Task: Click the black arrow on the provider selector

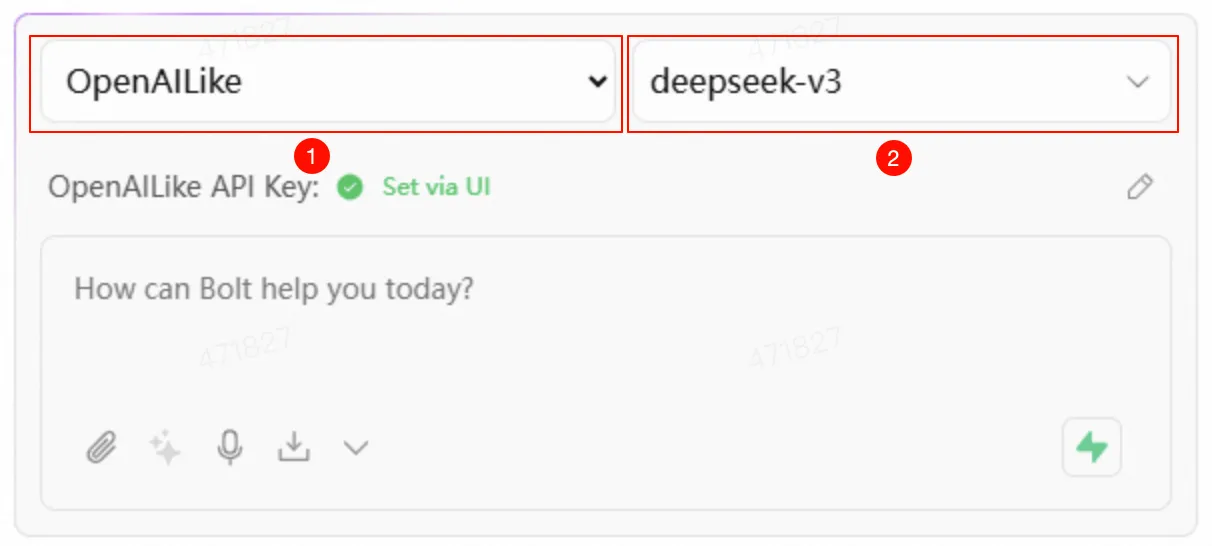Action: pyautogui.click(x=597, y=82)
